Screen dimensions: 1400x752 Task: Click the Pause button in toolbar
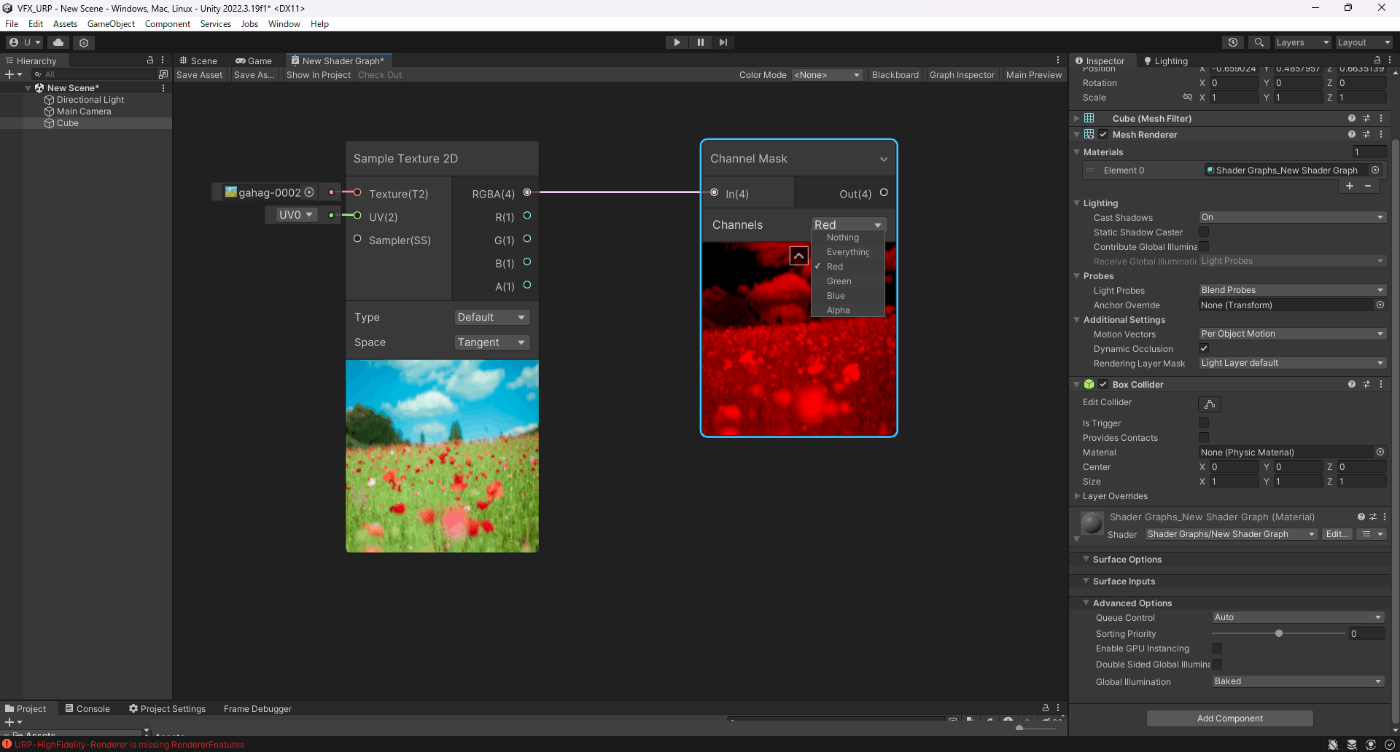(x=700, y=42)
